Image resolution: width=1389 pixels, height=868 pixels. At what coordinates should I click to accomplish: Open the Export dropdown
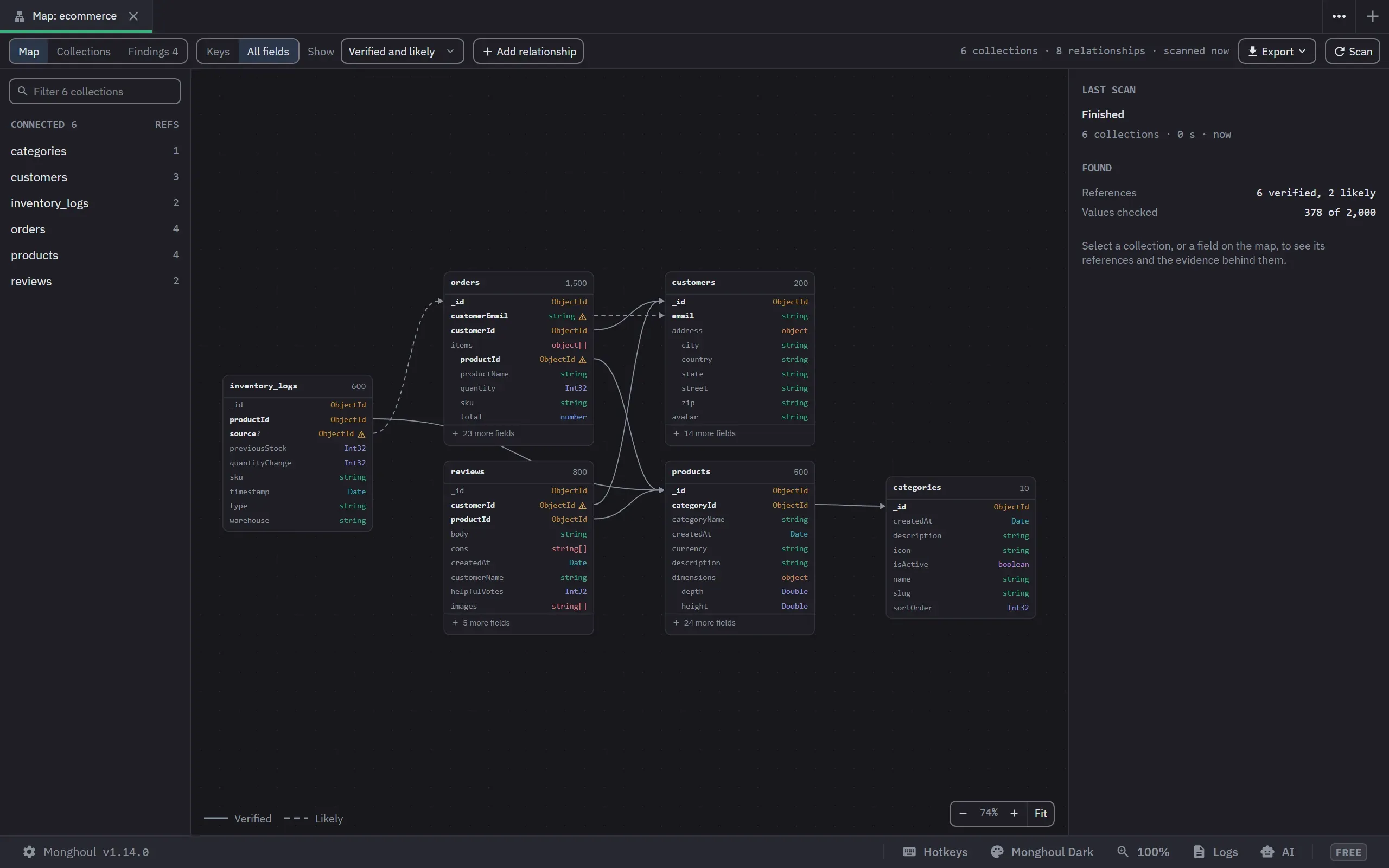pyautogui.click(x=1277, y=52)
